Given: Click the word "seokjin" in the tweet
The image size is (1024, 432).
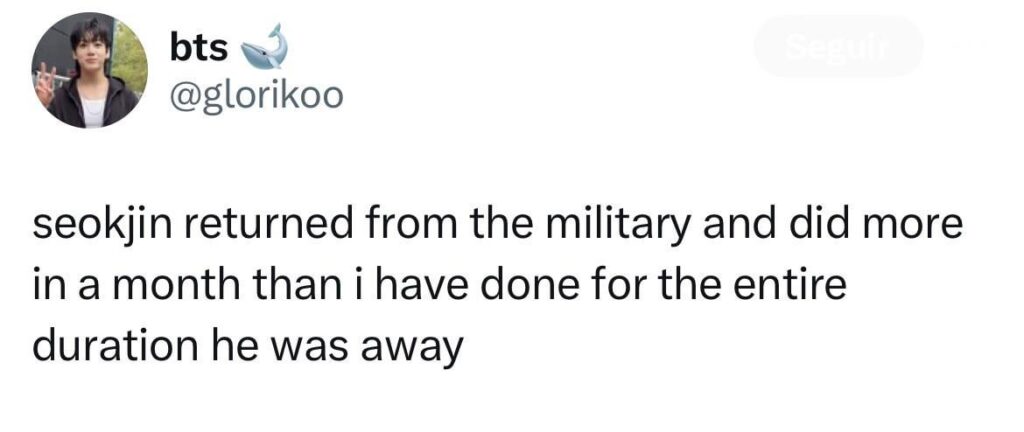Looking at the screenshot, I should (96, 226).
